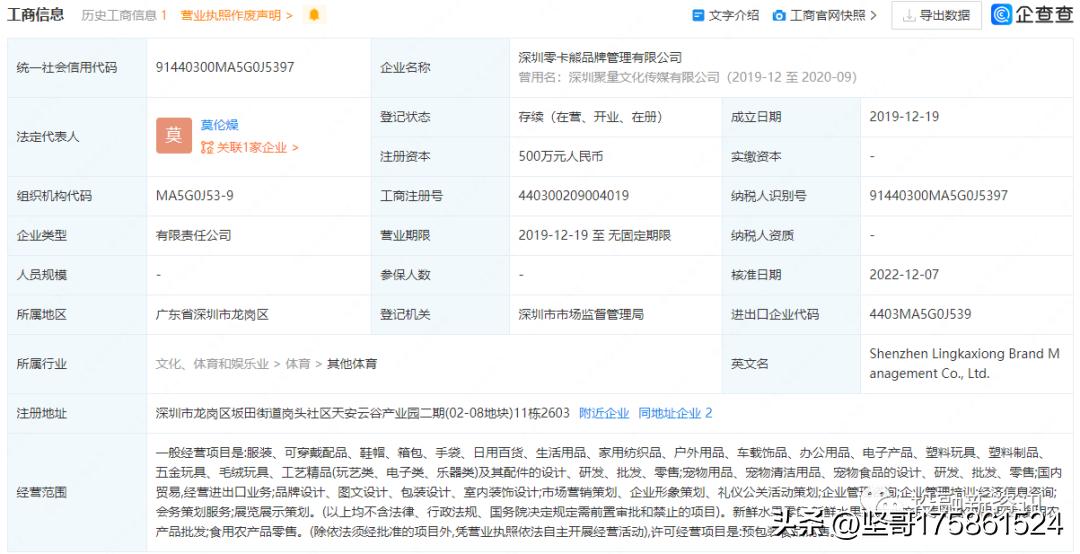This screenshot has height=554, width=1080.
Task: Click business registration number 440300209004019
Action: (x=573, y=196)
